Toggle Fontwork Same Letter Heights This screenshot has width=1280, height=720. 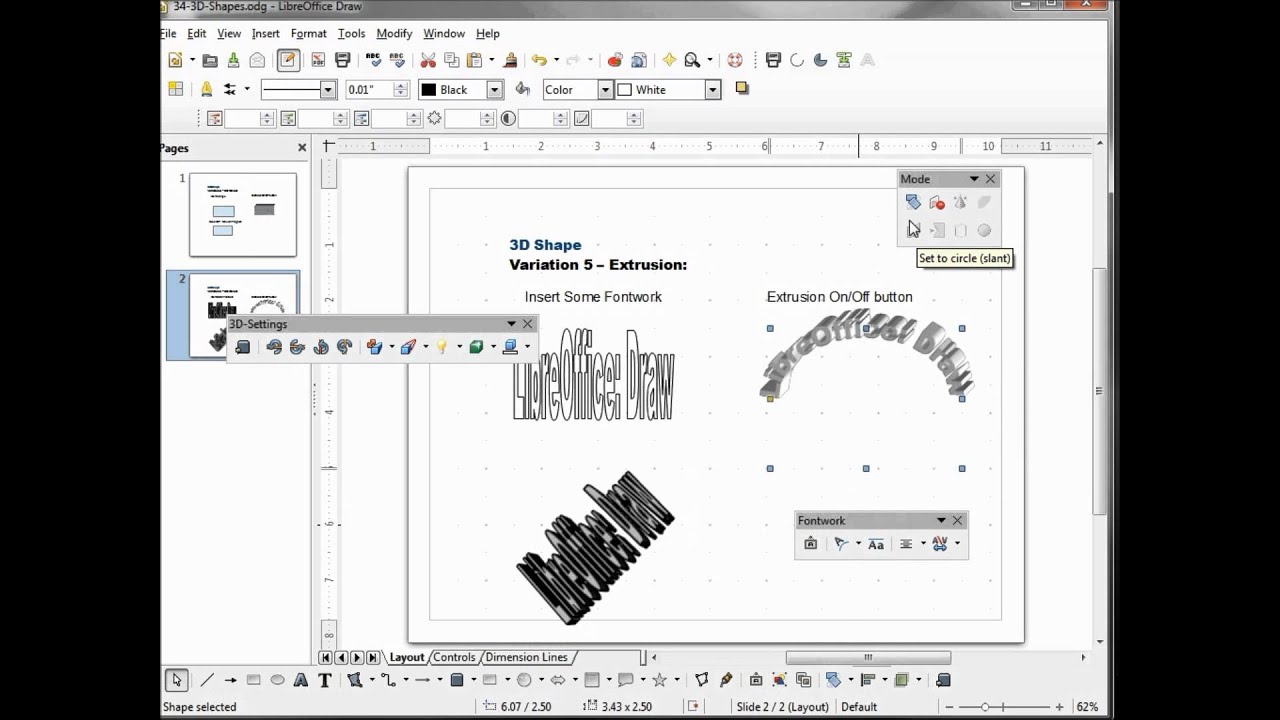(x=876, y=544)
